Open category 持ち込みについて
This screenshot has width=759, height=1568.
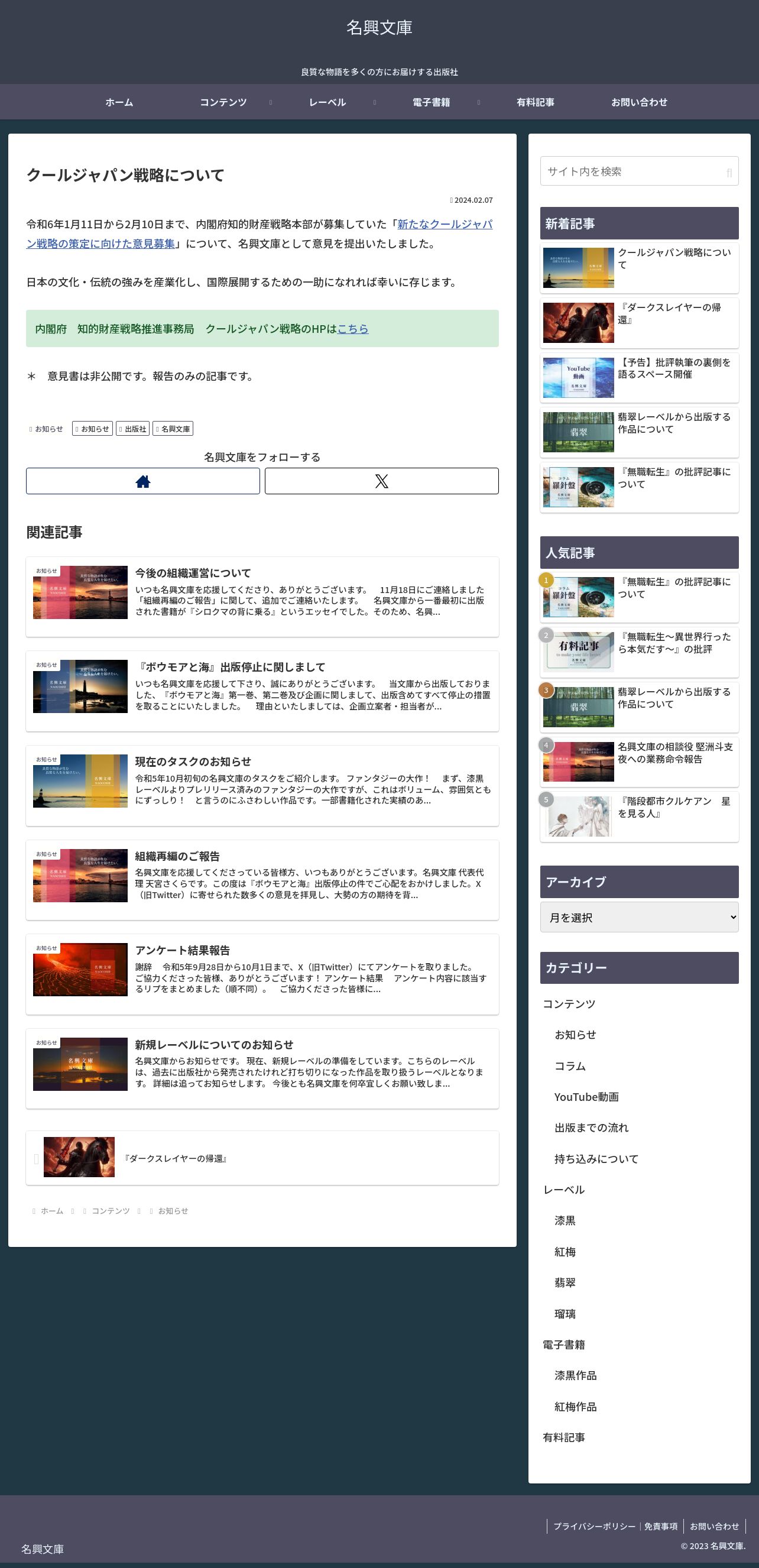pos(596,1159)
